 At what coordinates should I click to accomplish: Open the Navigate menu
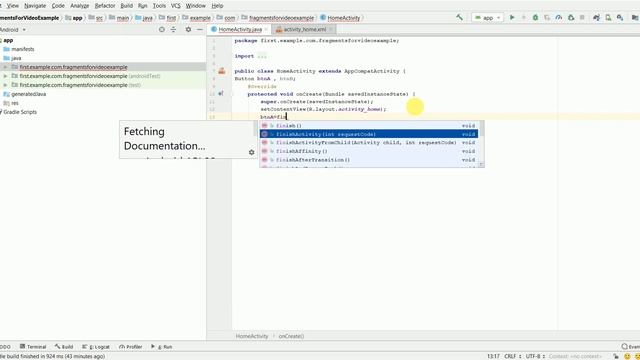click(35, 6)
